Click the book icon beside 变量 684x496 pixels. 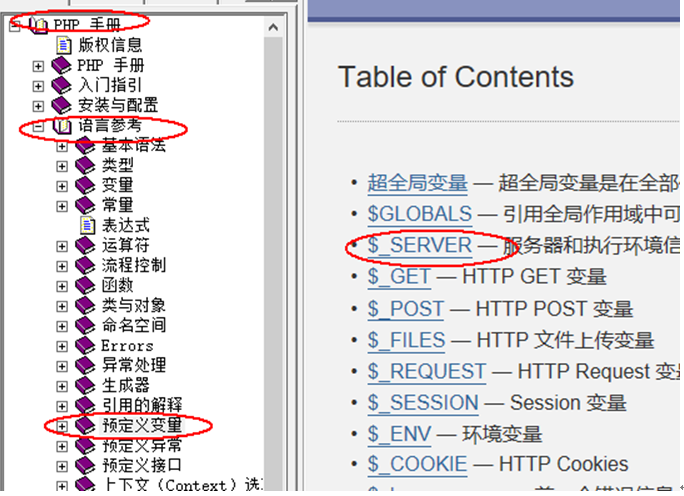point(85,185)
